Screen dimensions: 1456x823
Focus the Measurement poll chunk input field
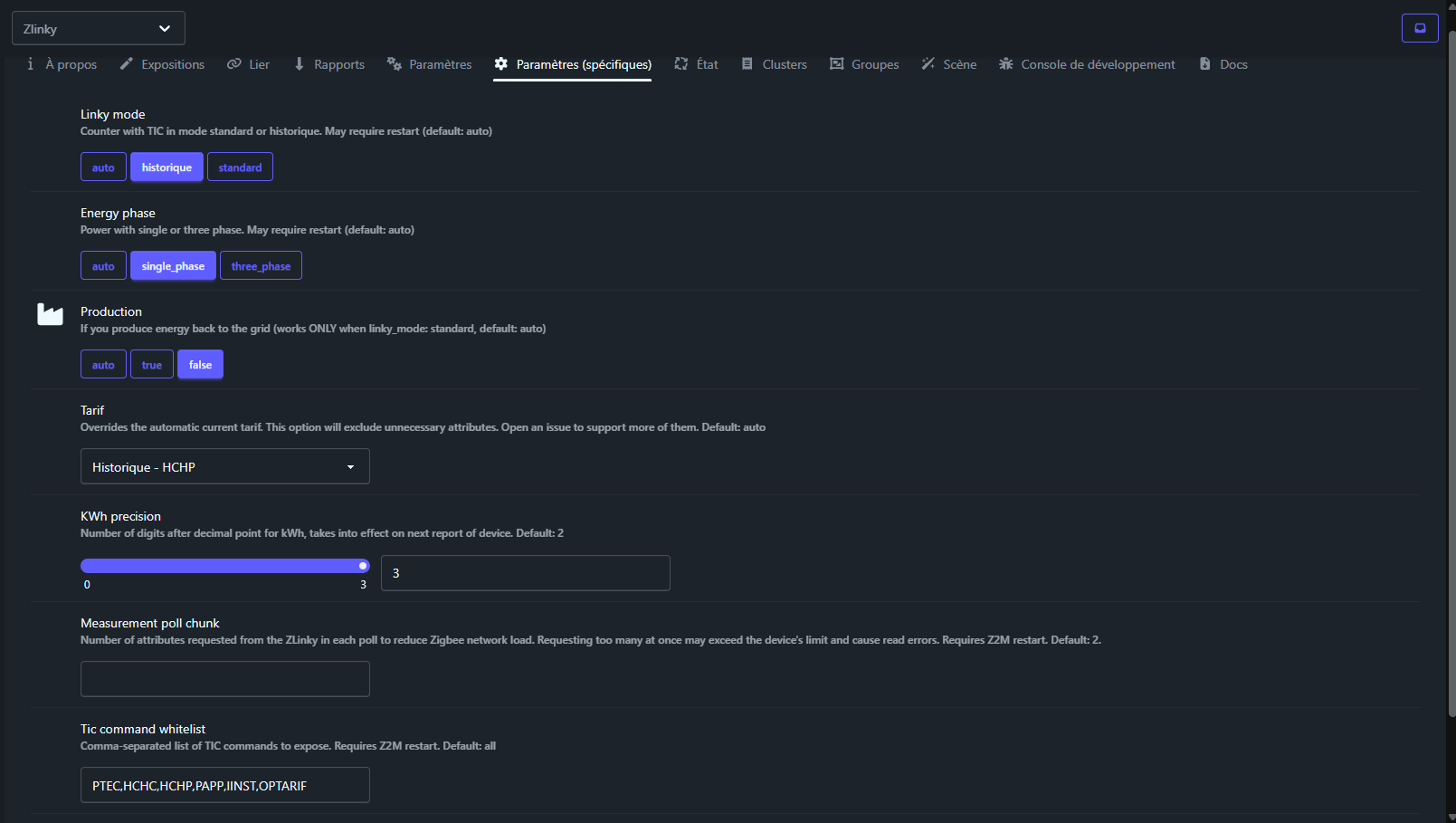coord(225,679)
